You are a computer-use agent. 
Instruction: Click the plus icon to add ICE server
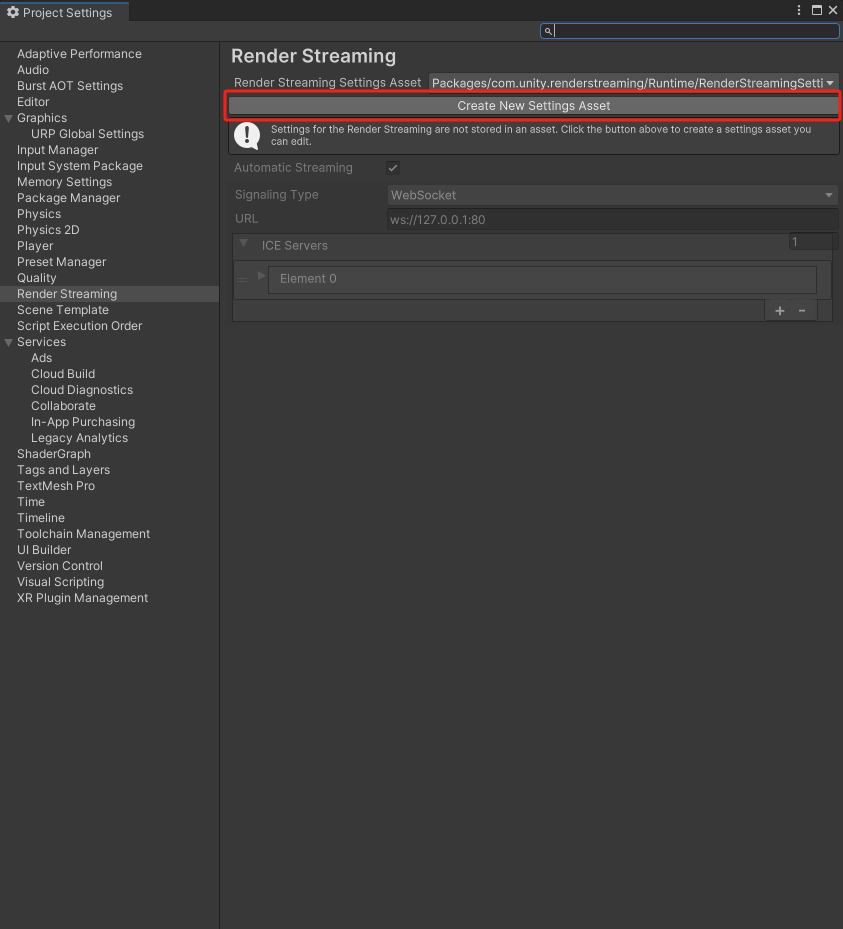[780, 311]
